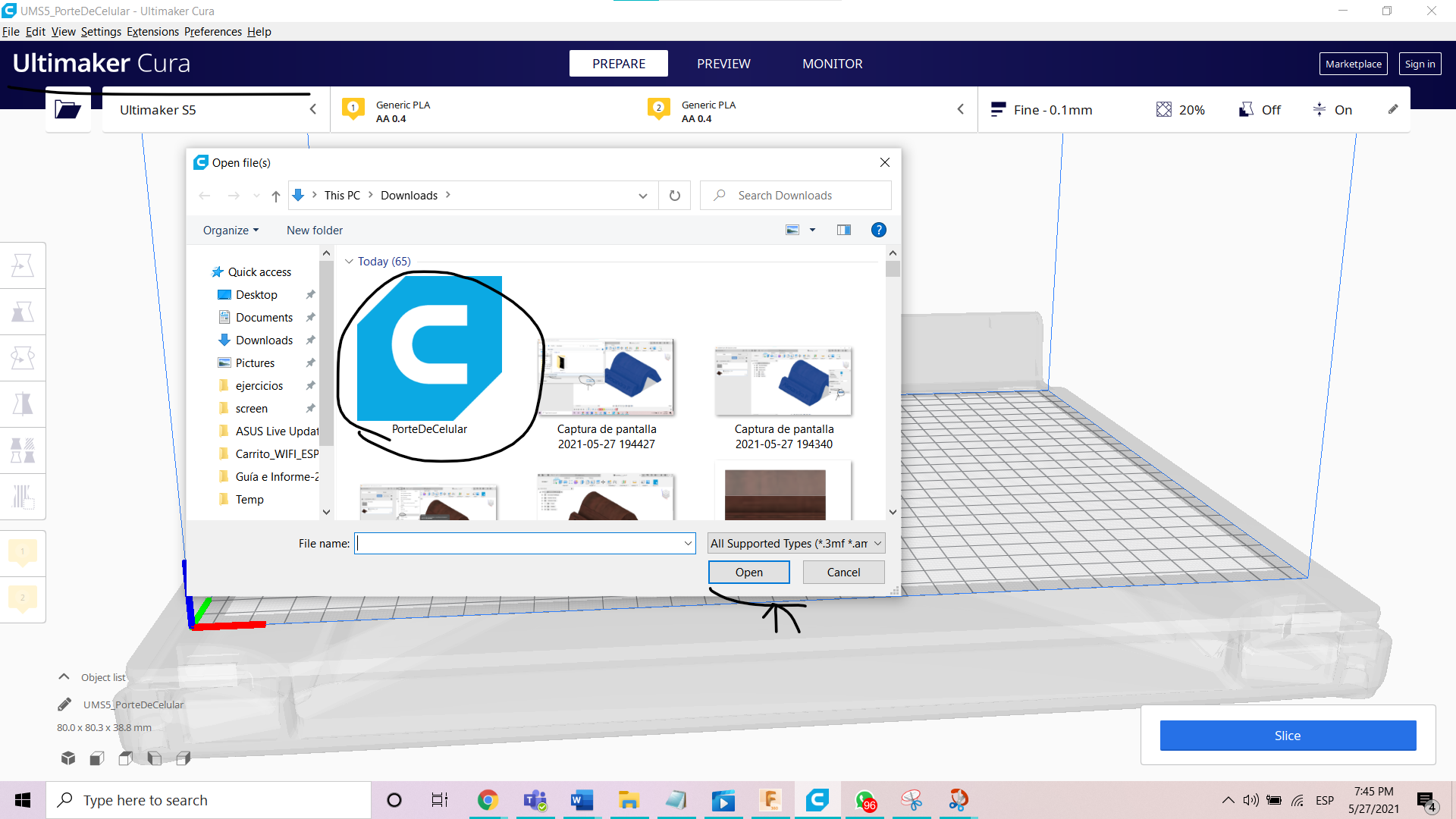Toggle the preview pane icon
The width and height of the screenshot is (1456, 819).
(x=843, y=230)
